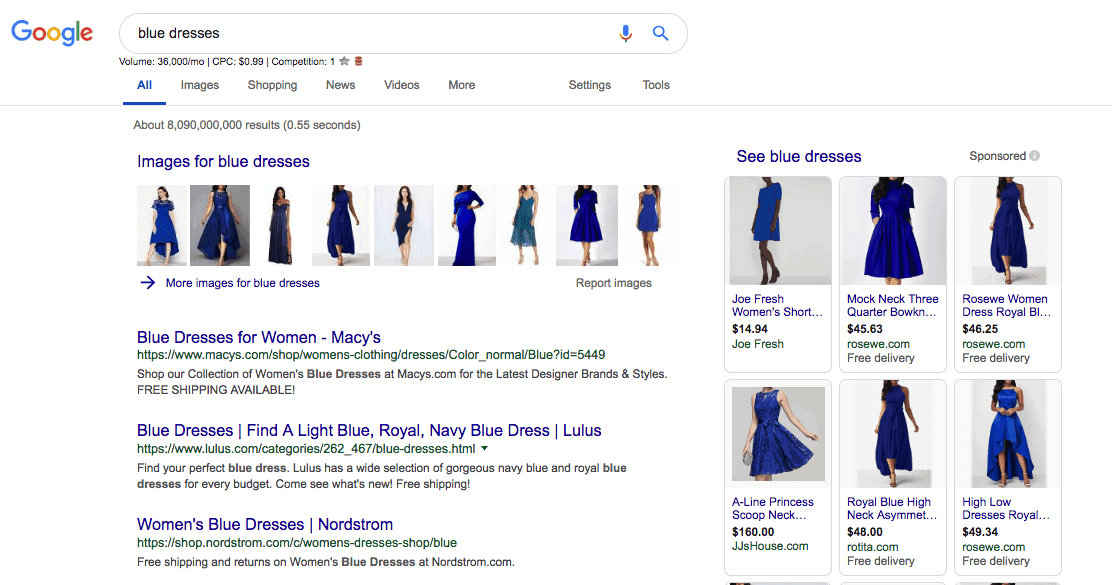The image size is (1112, 585).
Task: Open the More search categories dropdown
Action: (461, 85)
